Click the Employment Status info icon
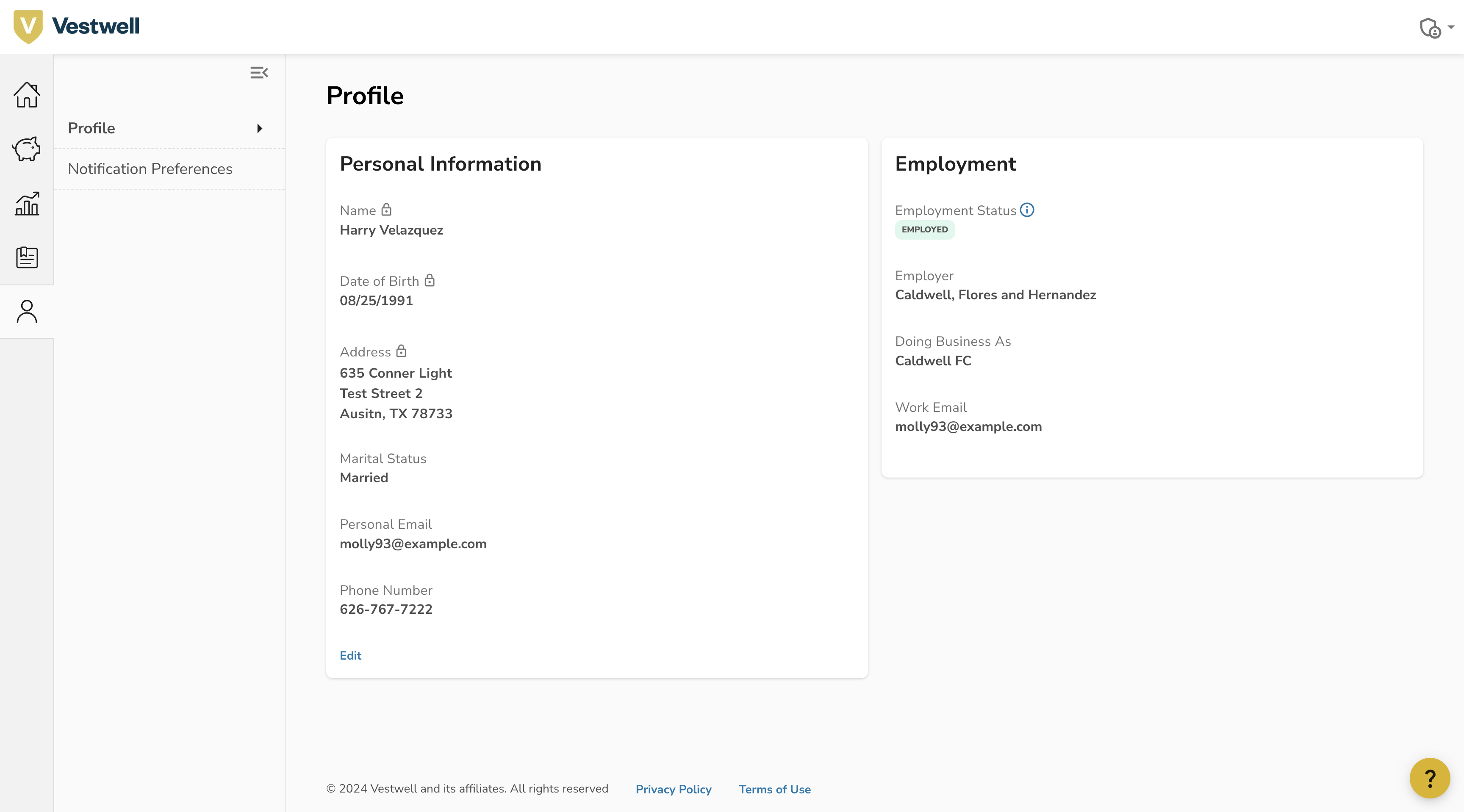1464x812 pixels. (x=1028, y=210)
